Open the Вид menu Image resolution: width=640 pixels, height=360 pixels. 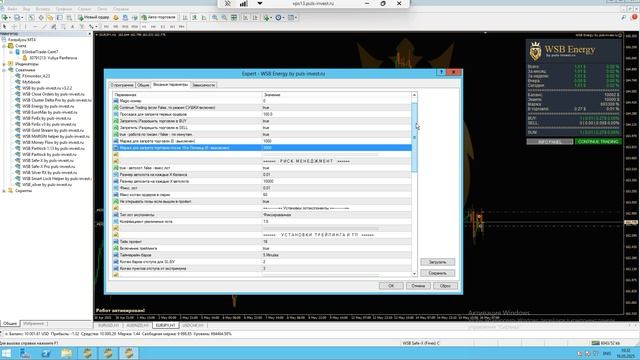pyautogui.click(x=27, y=9)
